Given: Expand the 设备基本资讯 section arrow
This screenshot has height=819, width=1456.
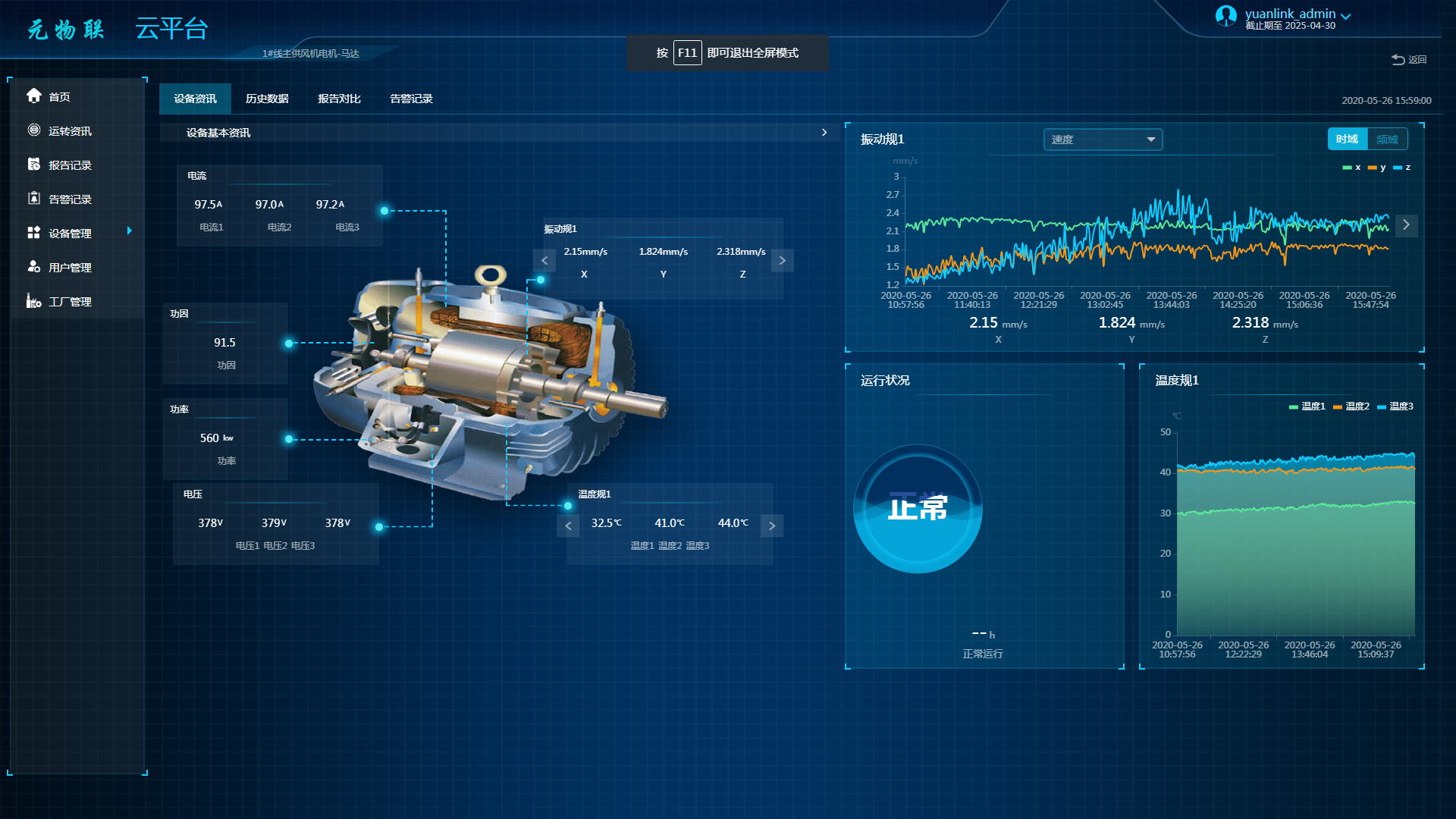Looking at the screenshot, I should 824,133.
